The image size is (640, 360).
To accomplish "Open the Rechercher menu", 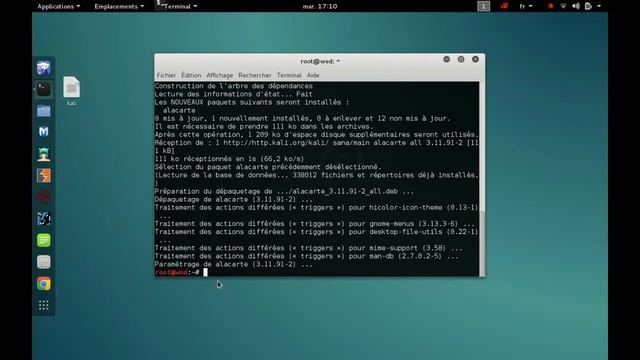I will click(x=255, y=75).
